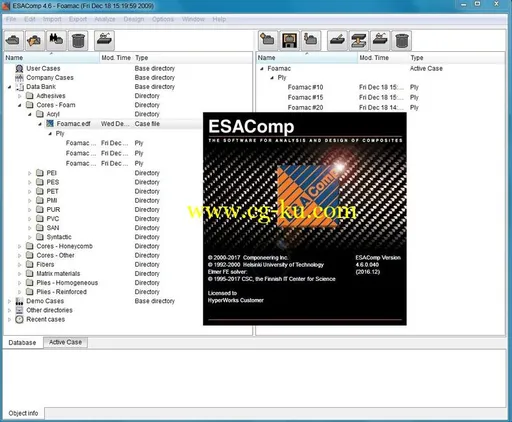Image resolution: width=512 pixels, height=422 pixels.
Task: Open the Options menu
Action: click(163, 19)
